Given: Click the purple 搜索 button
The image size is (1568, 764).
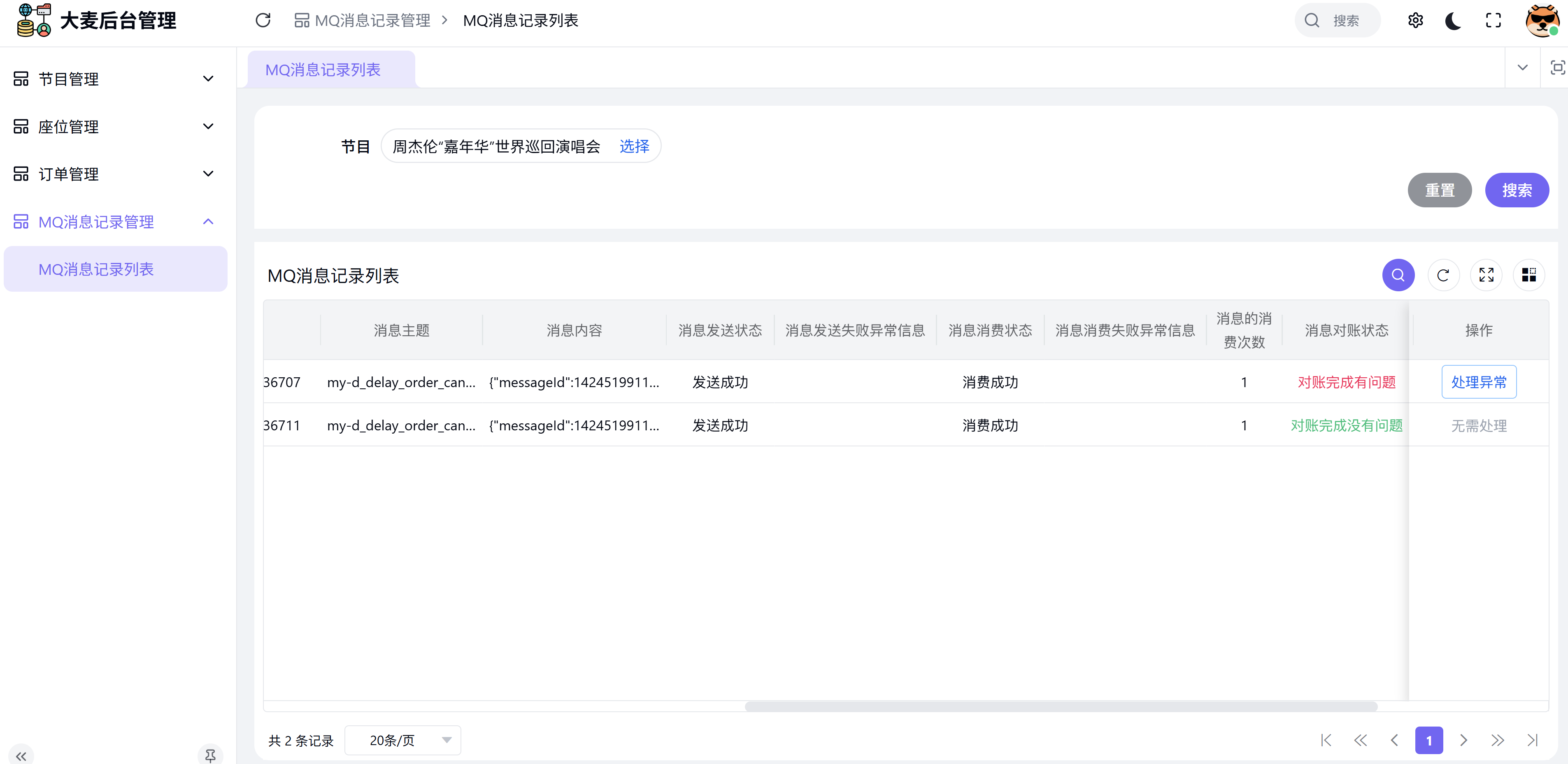Looking at the screenshot, I should pyautogui.click(x=1516, y=190).
